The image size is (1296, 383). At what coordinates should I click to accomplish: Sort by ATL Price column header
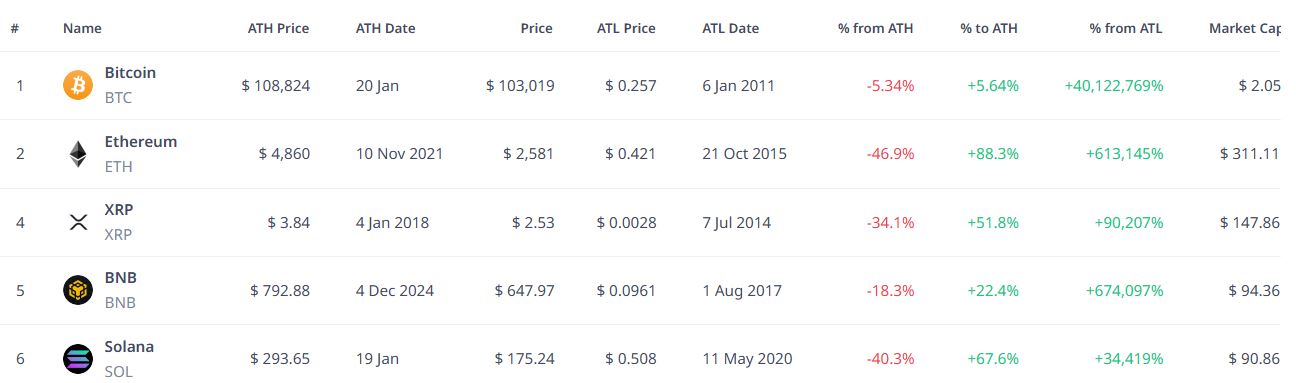tap(626, 28)
